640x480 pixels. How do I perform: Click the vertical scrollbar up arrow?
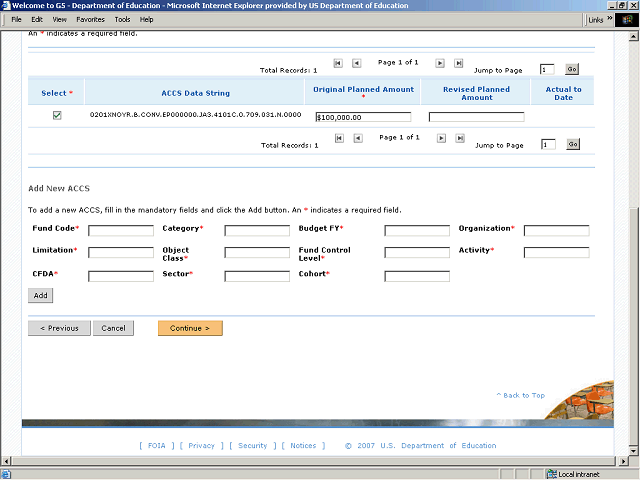pyautogui.click(x=633, y=37)
